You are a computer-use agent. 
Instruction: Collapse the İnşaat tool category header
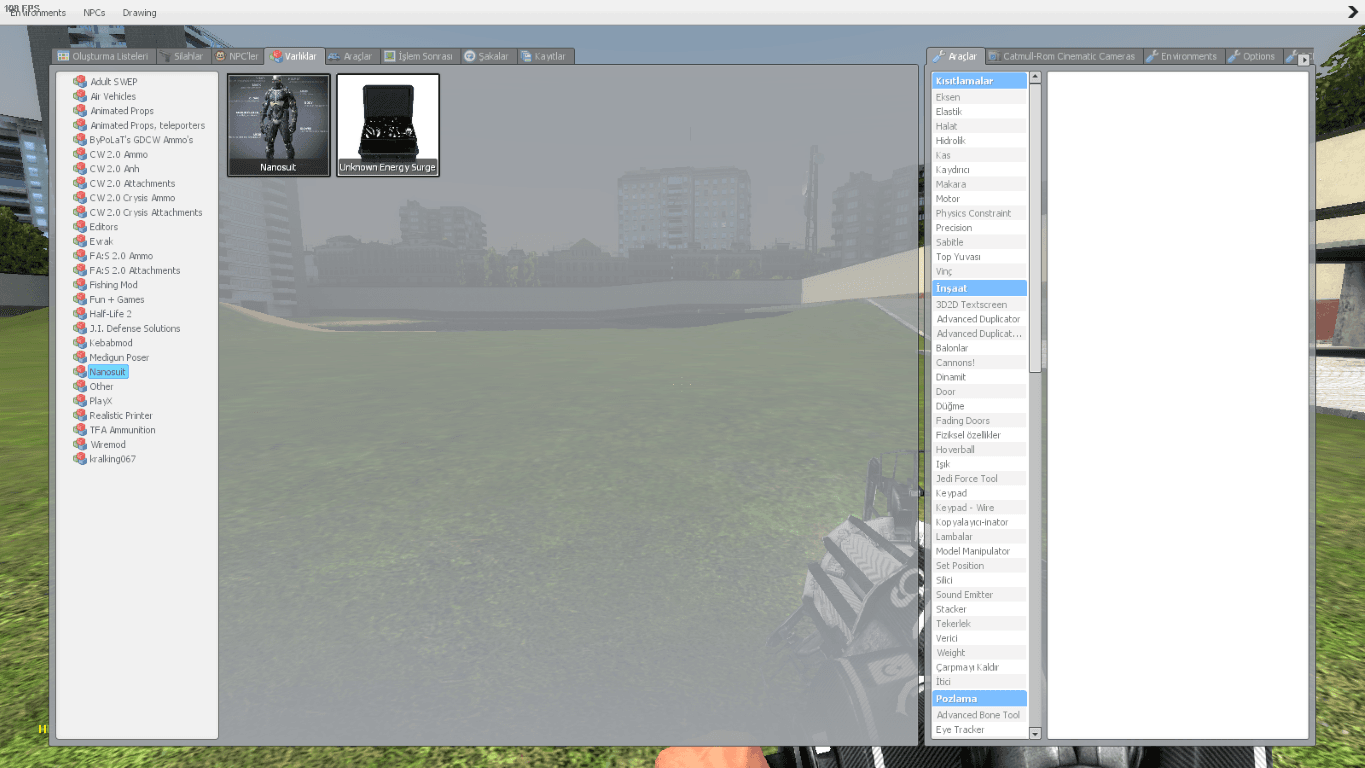pos(979,288)
